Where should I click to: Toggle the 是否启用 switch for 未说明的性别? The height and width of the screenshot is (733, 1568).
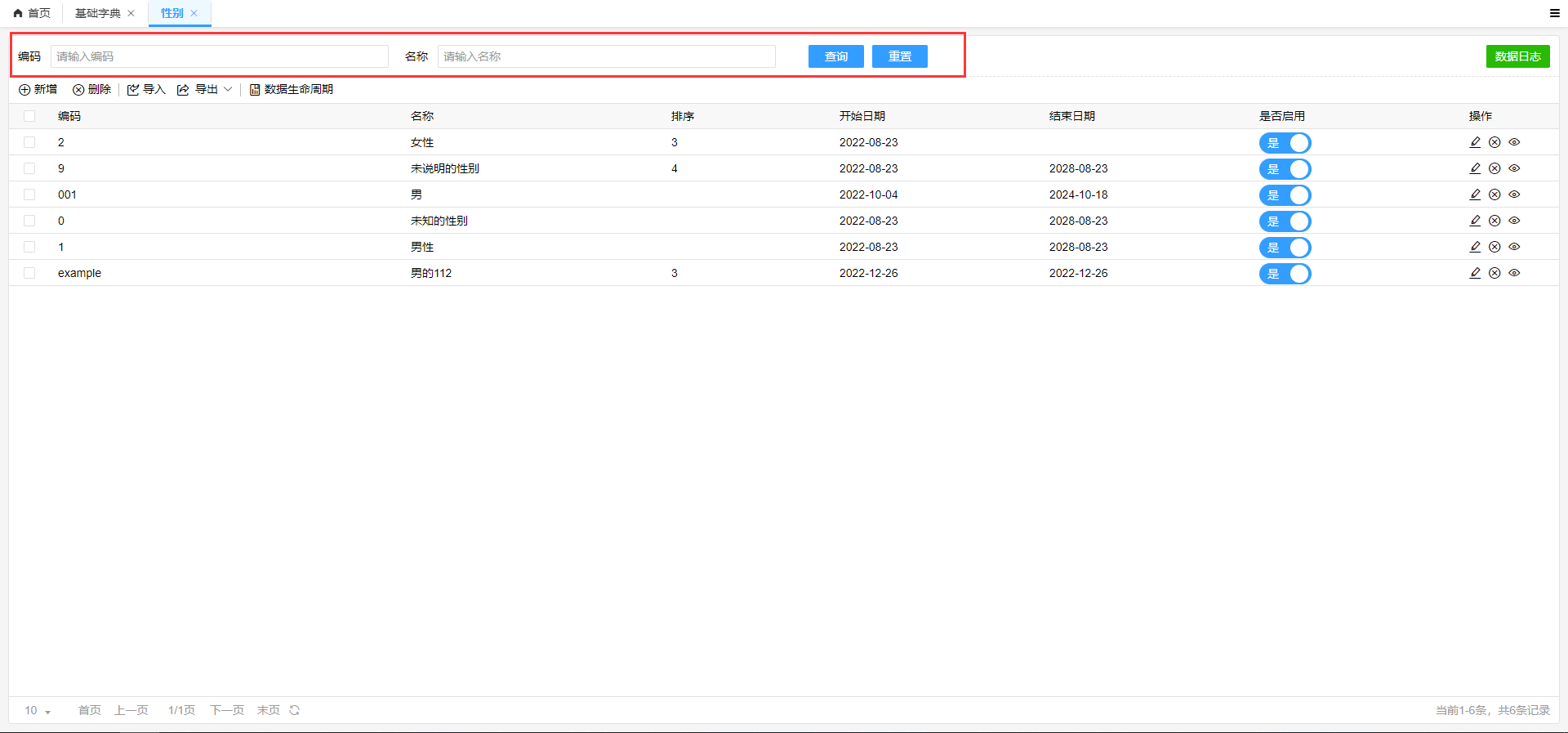click(1285, 169)
